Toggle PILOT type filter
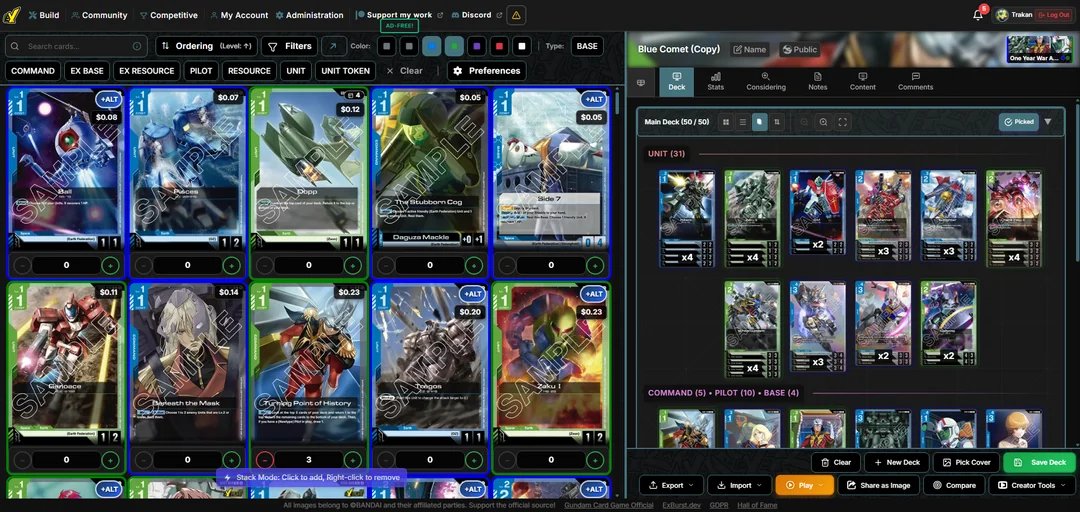The width and height of the screenshot is (1080, 512). 201,71
